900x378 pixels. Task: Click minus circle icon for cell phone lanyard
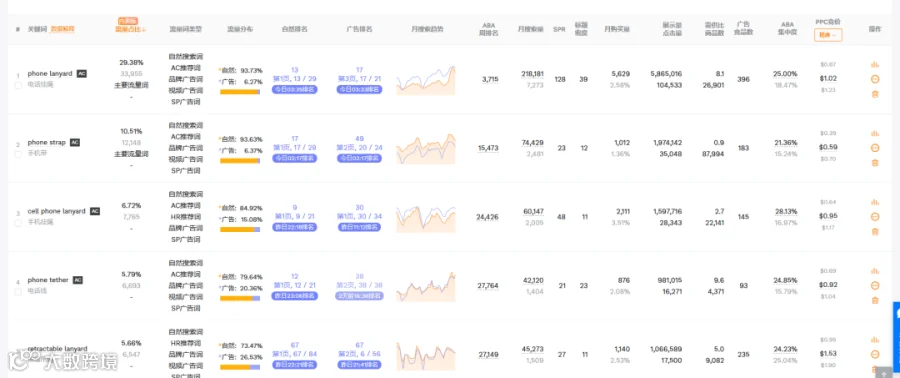(875, 217)
